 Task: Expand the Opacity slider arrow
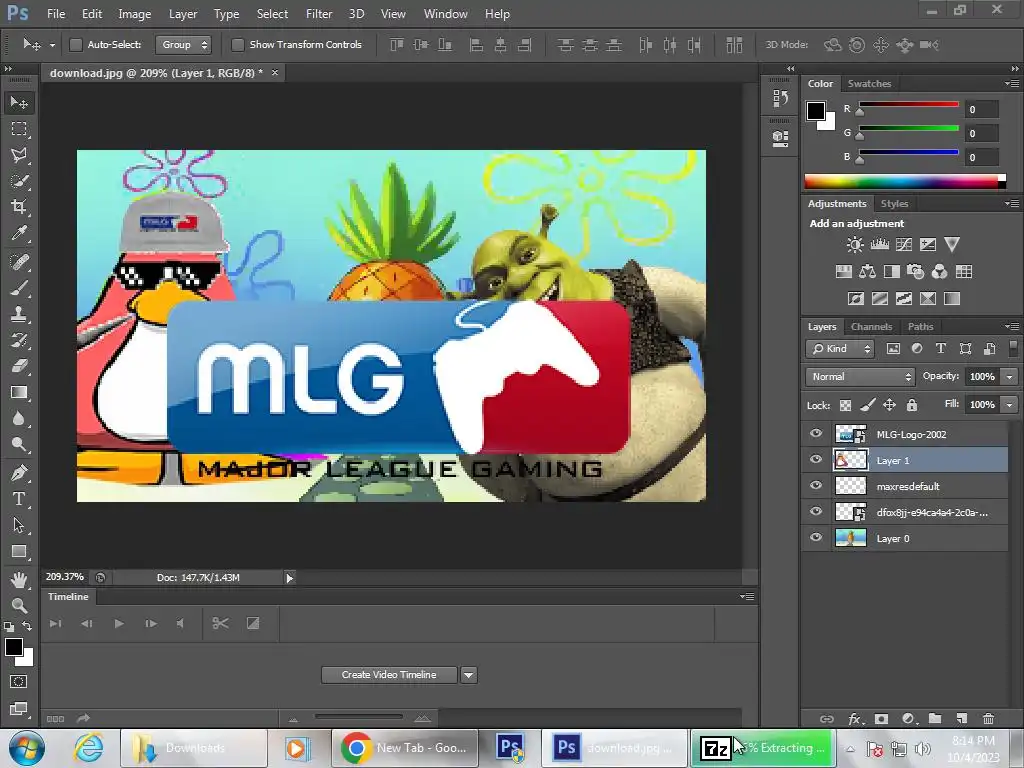coord(1010,377)
